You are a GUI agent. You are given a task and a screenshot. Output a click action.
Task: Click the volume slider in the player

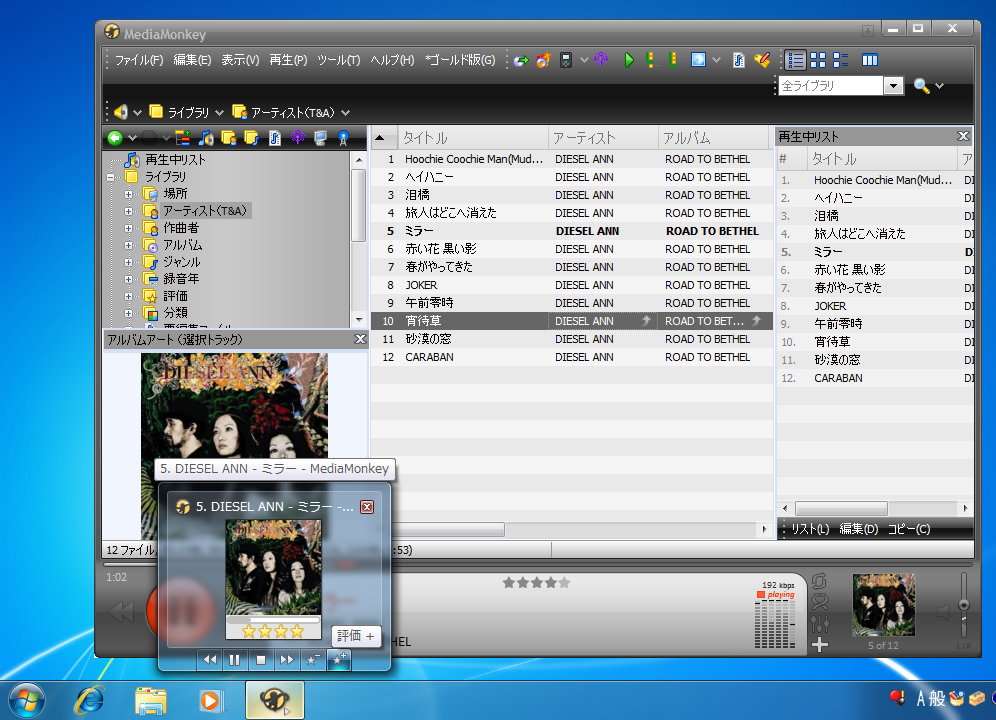coord(964,604)
